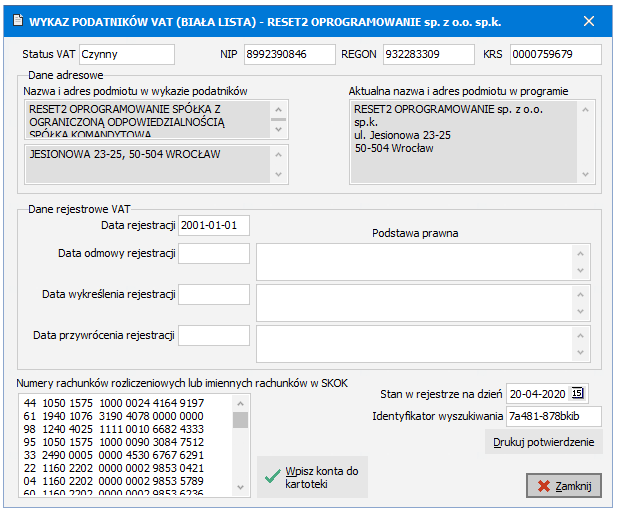This screenshot has width=617, height=511.
Task: Click the deletion legal basis text box
Action: 423,303
